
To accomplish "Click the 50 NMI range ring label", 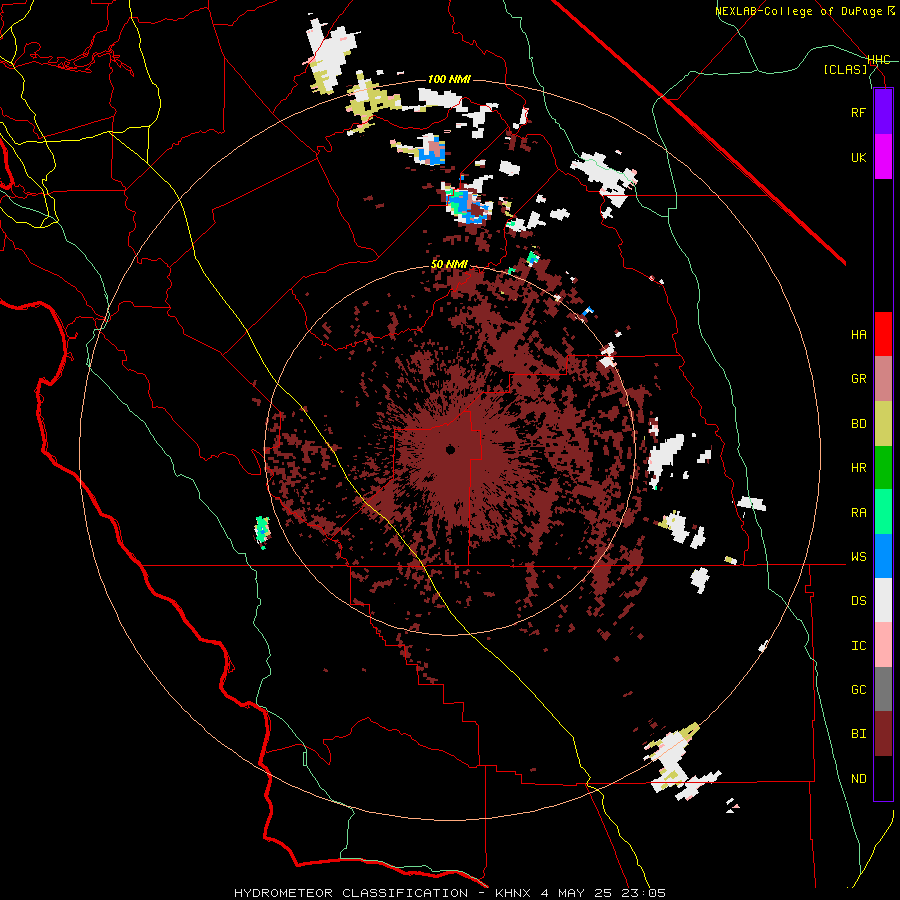I will click(449, 264).
